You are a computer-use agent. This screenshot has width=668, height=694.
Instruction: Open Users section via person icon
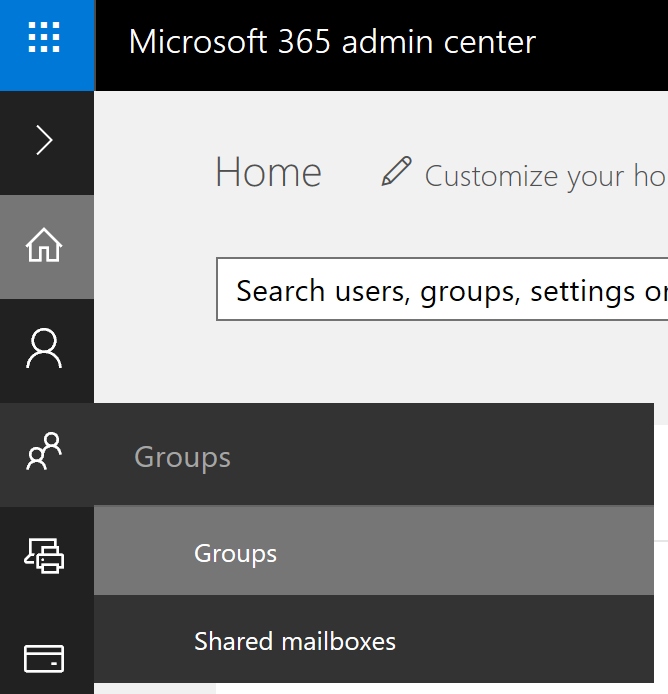[x=44, y=348]
